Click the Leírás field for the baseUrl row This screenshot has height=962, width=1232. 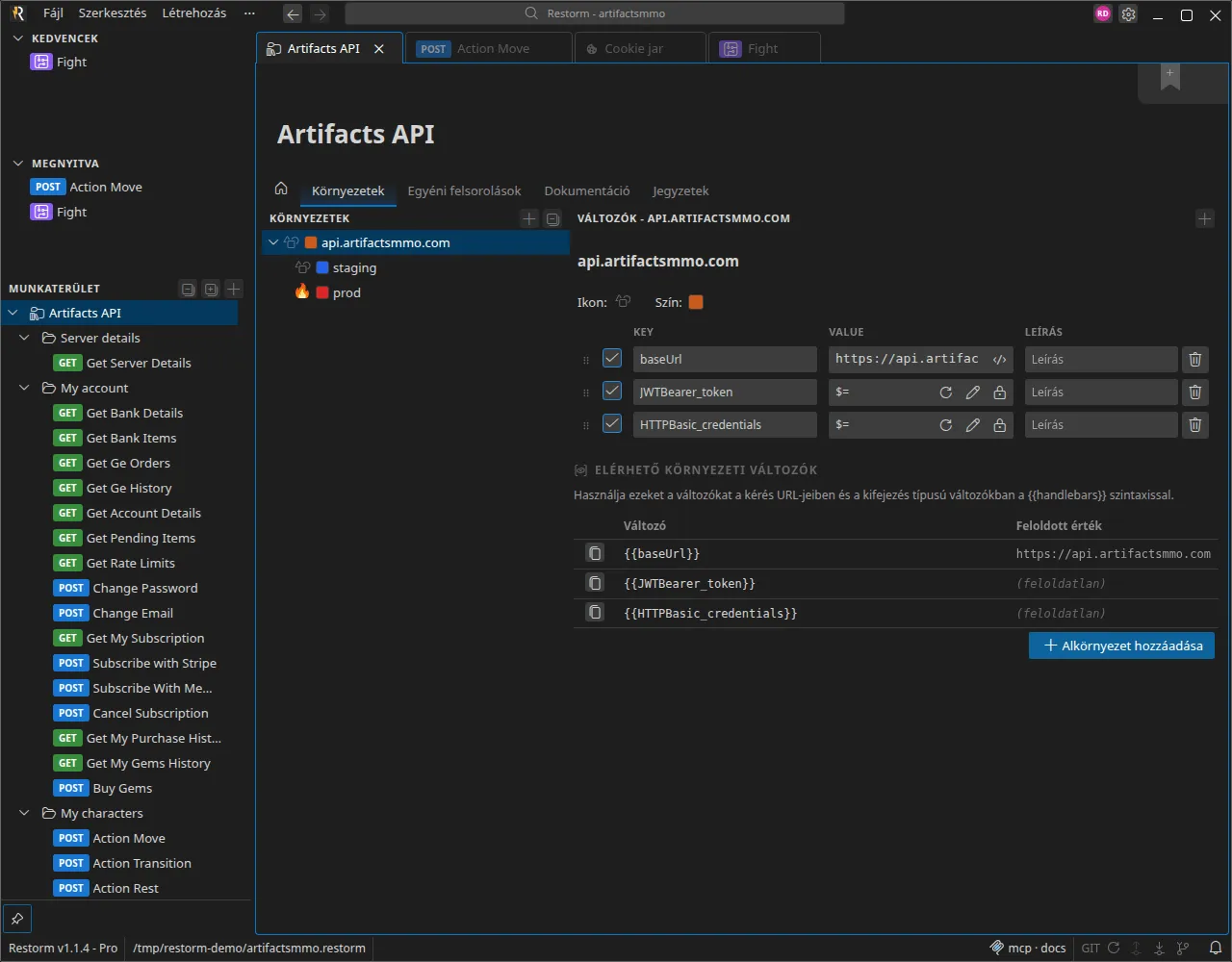coord(1101,359)
